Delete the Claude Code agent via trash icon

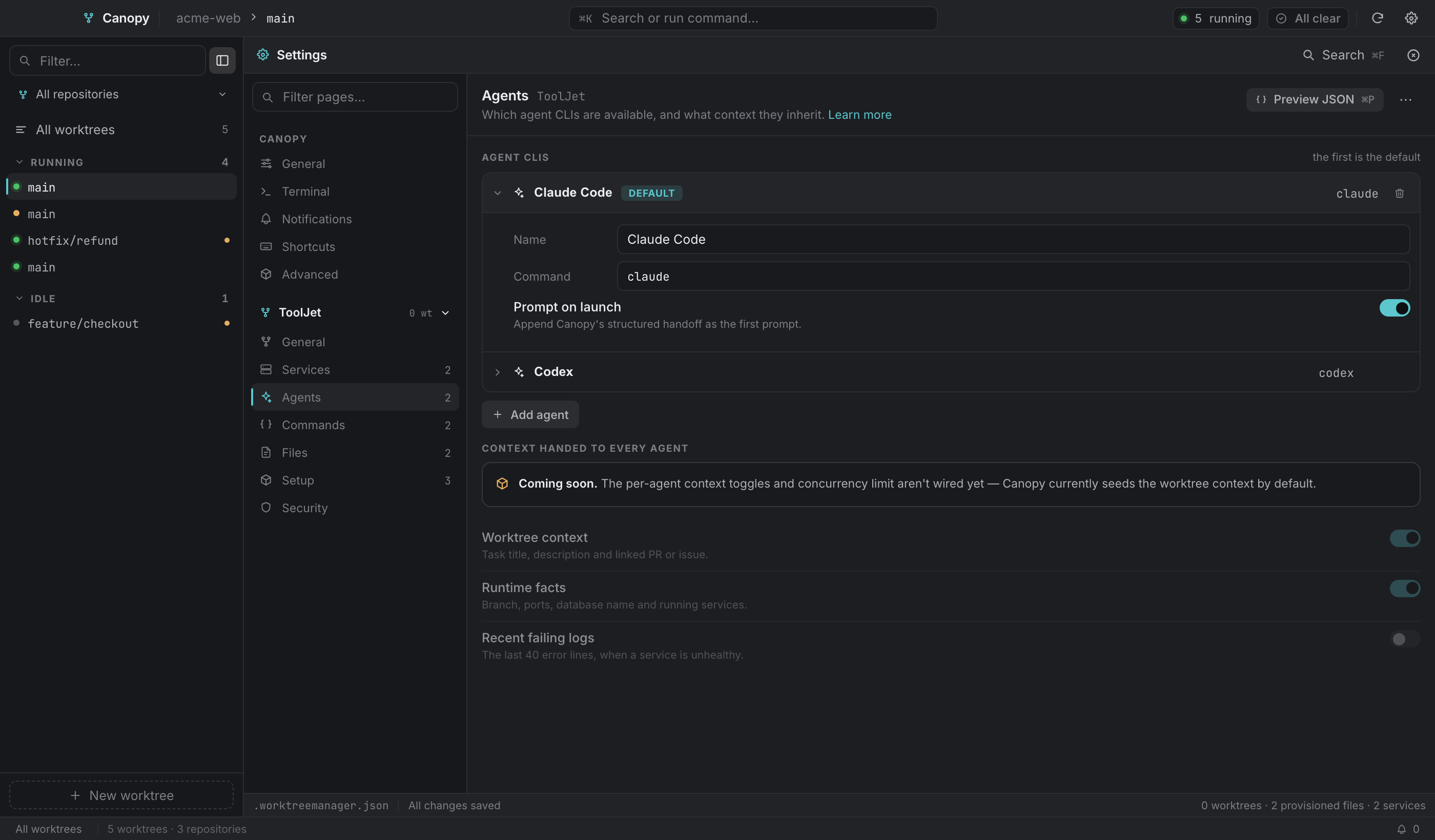(x=1399, y=193)
